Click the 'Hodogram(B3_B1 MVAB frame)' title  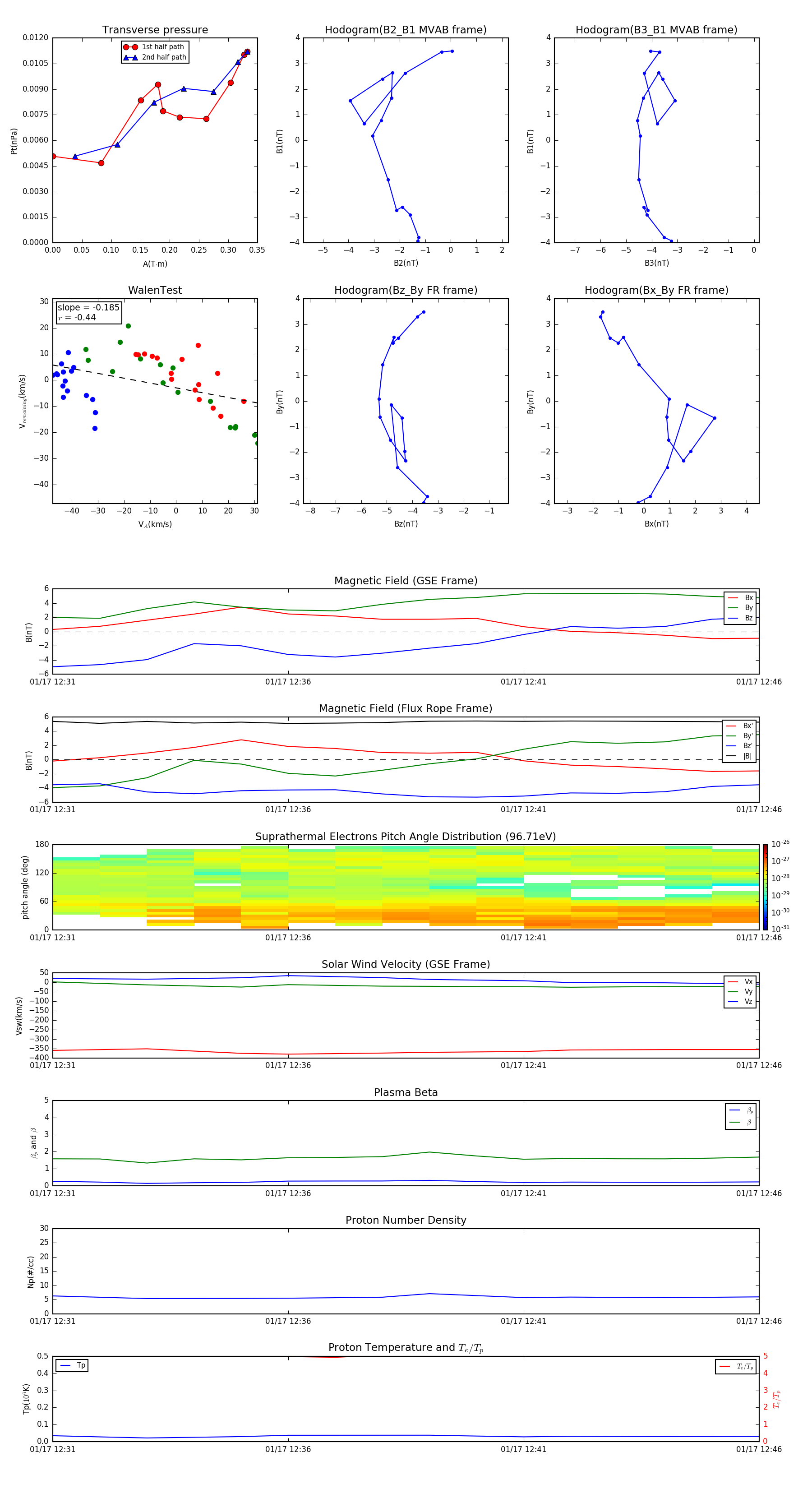click(x=656, y=30)
